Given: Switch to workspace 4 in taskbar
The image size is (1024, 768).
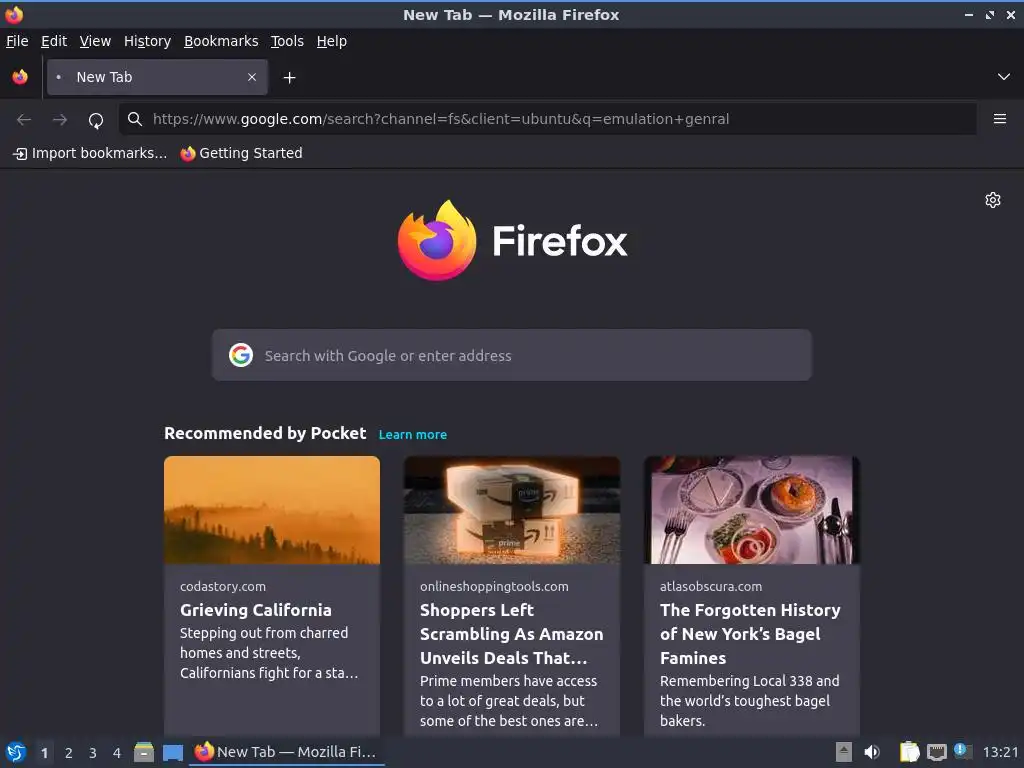Looking at the screenshot, I should click(x=117, y=753).
